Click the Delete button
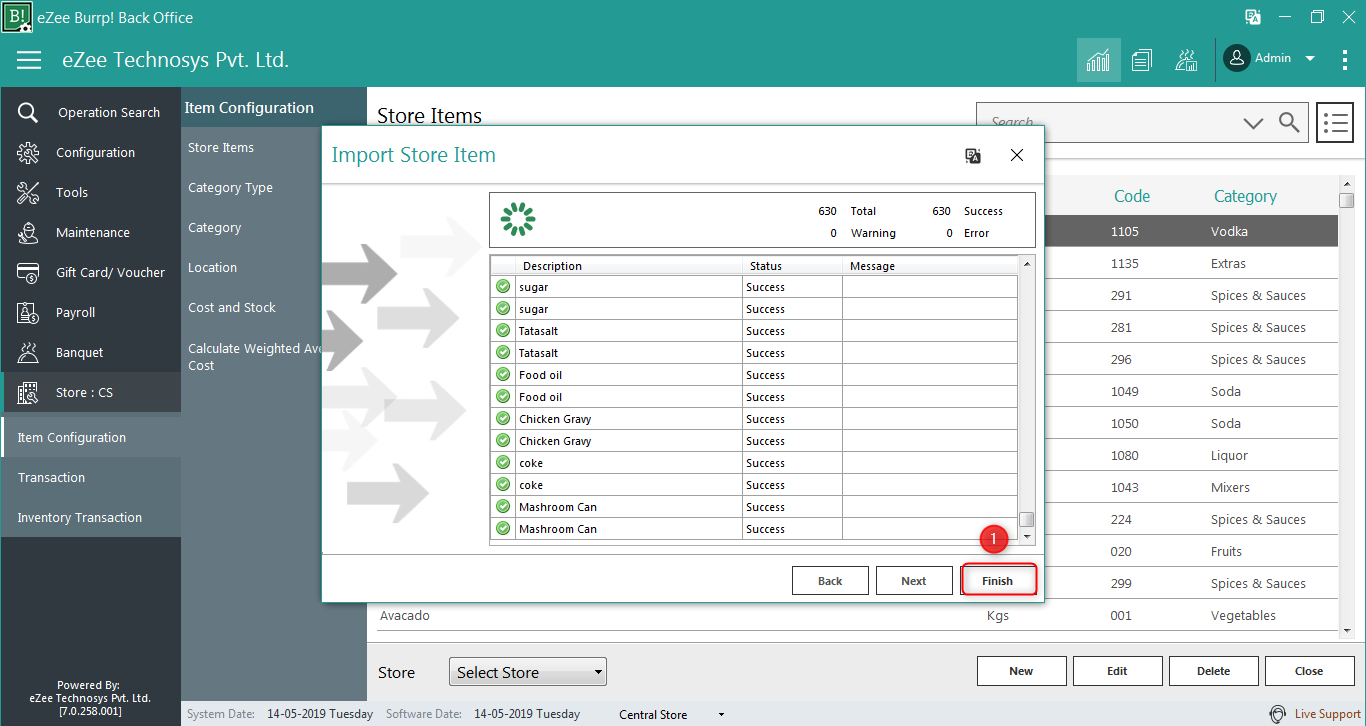Screen dimensions: 1366x726 [1213, 671]
